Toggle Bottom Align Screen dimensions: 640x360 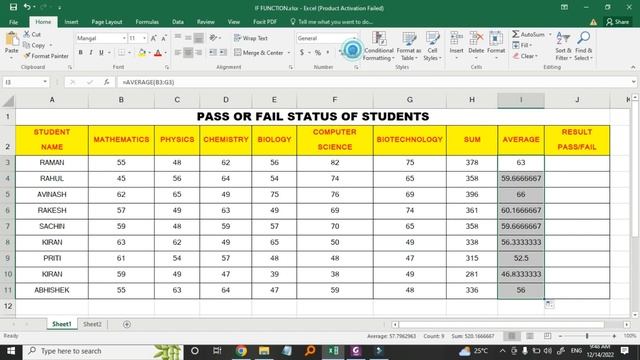198,38
